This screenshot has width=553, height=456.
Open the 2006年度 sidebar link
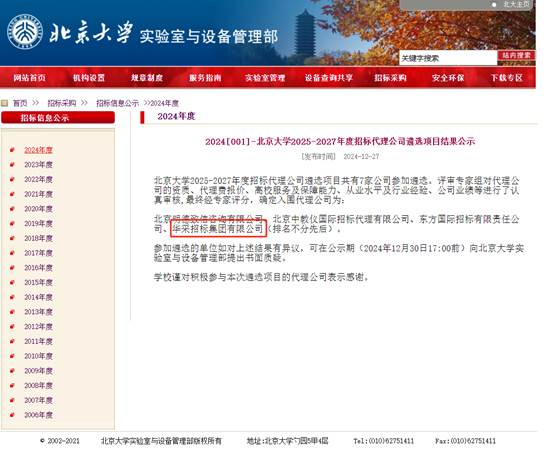coord(38,415)
